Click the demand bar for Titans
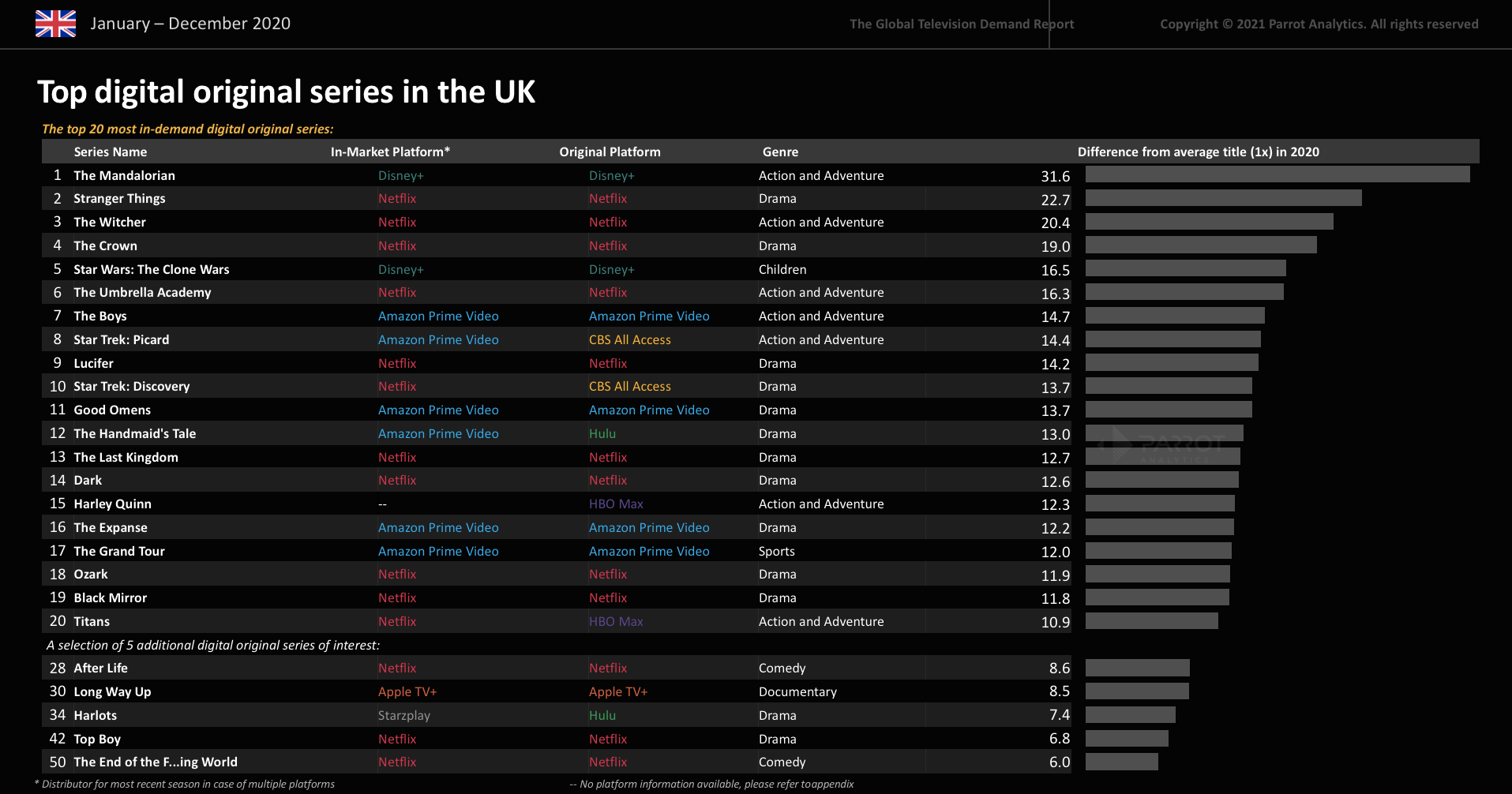Viewport: 1512px width, 794px height. click(x=1152, y=621)
